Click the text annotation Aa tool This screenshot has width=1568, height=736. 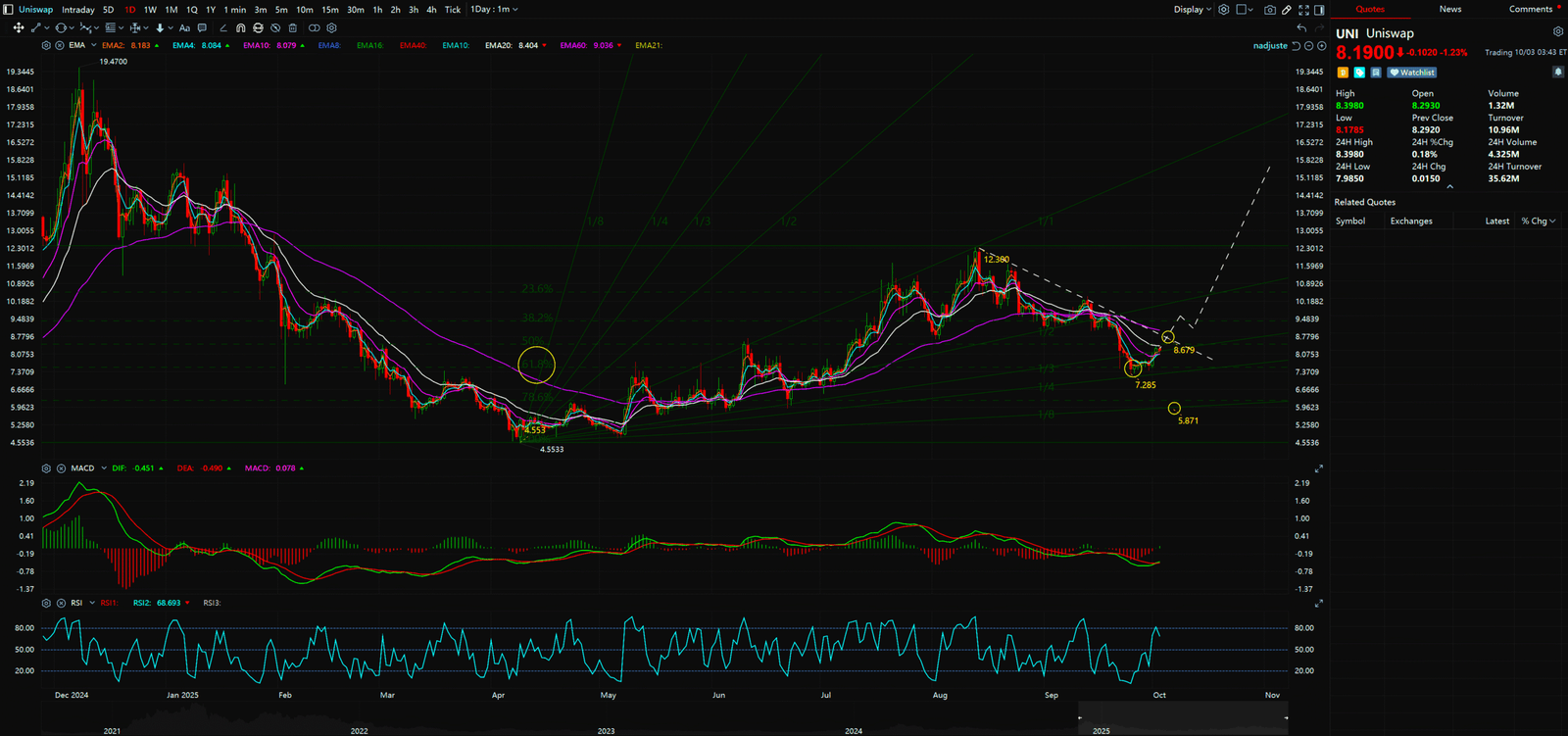(184, 28)
